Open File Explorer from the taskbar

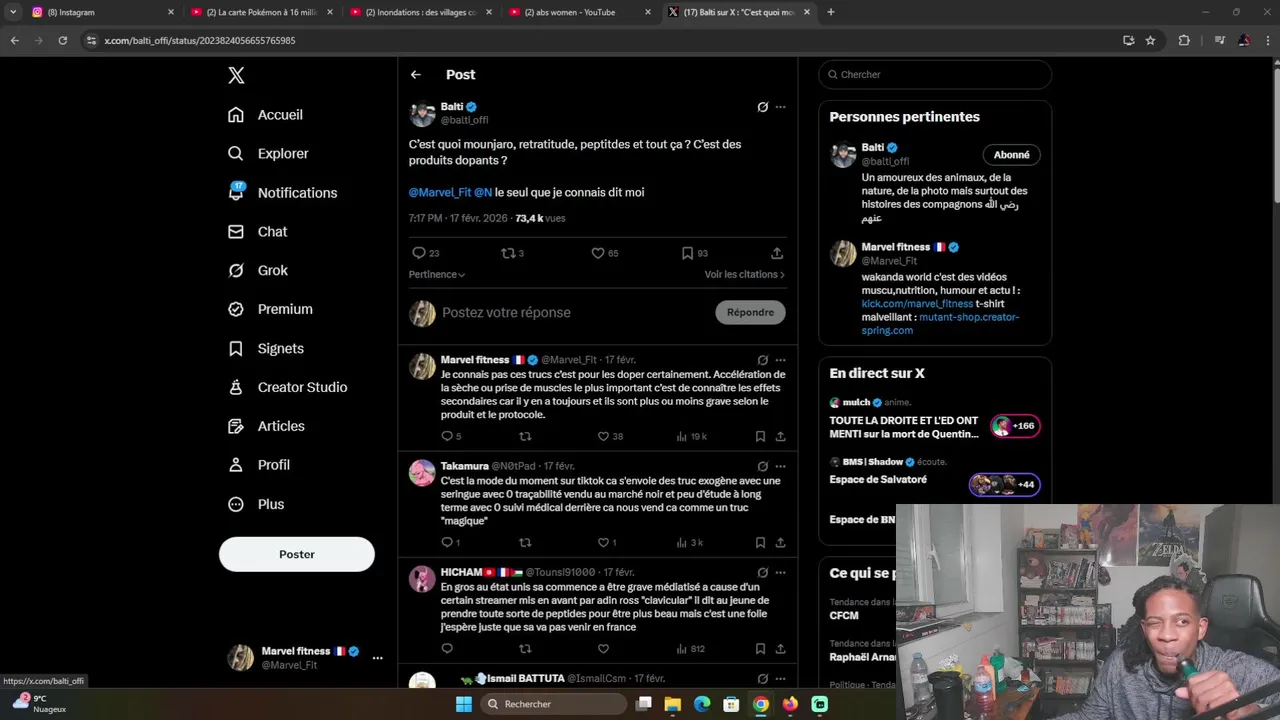click(x=673, y=704)
